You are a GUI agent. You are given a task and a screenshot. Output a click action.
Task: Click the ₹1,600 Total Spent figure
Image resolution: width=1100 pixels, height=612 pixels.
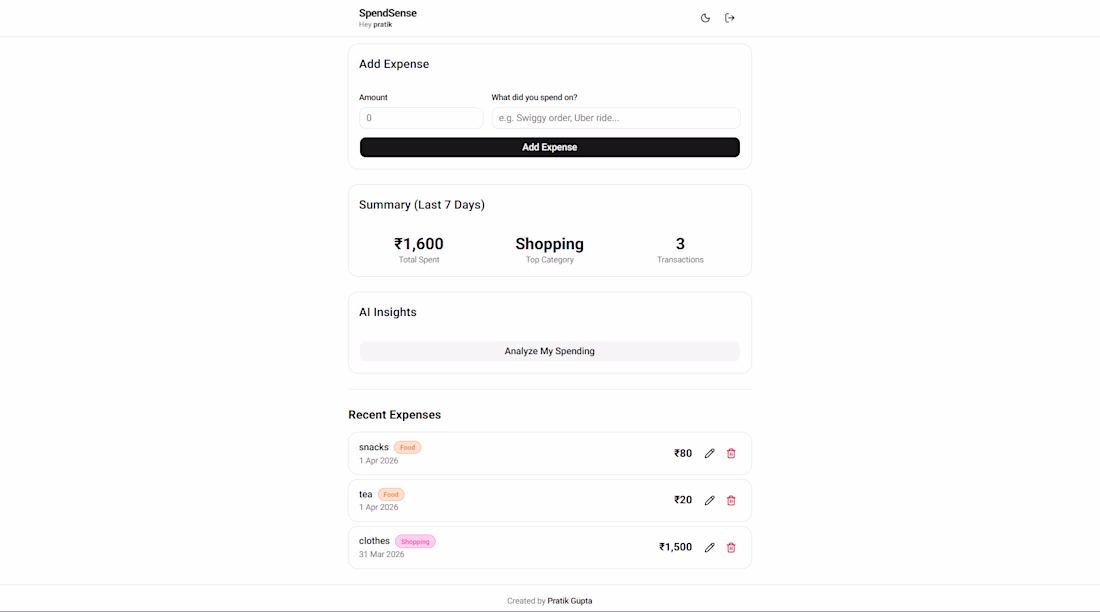click(x=419, y=244)
